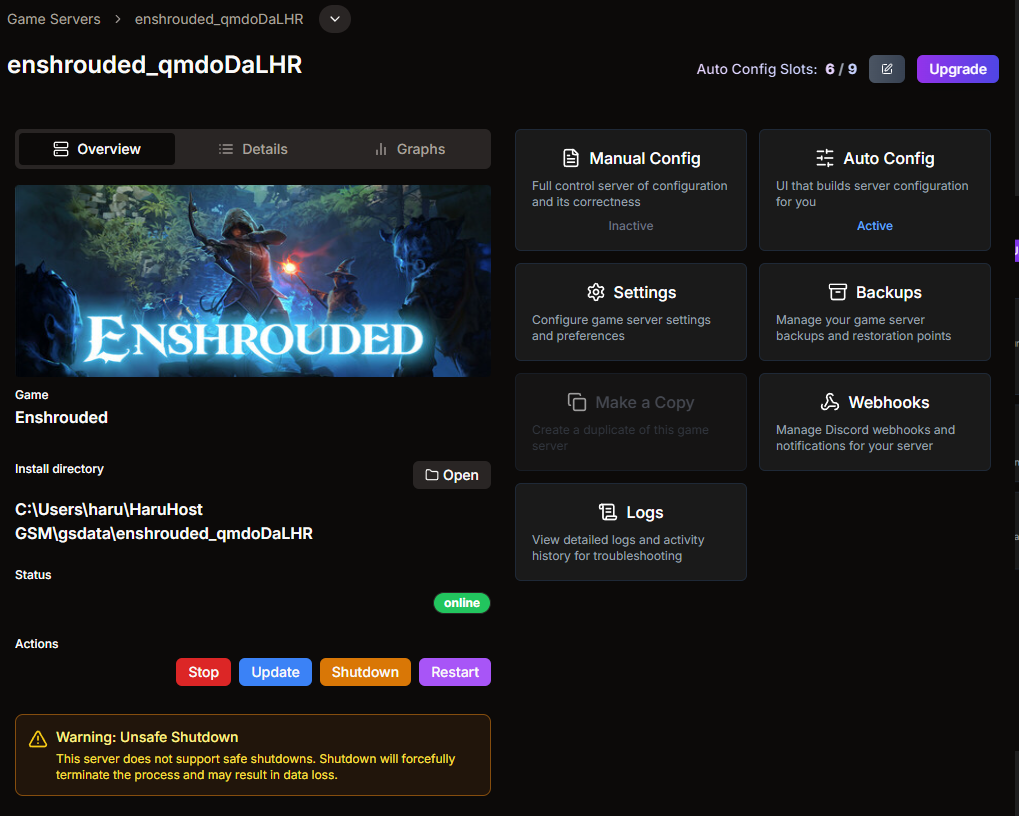
Task: Open the Logs card
Action: tap(630, 531)
